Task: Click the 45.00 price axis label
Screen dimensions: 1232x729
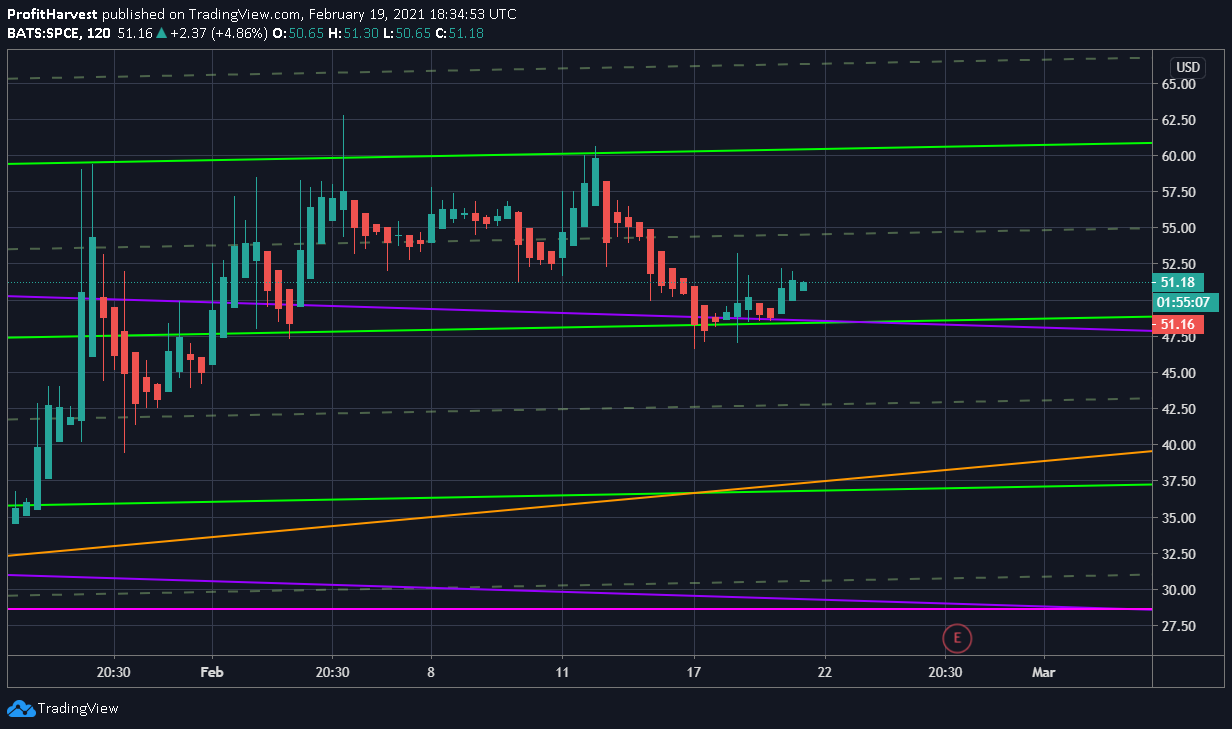Action: 1179,373
